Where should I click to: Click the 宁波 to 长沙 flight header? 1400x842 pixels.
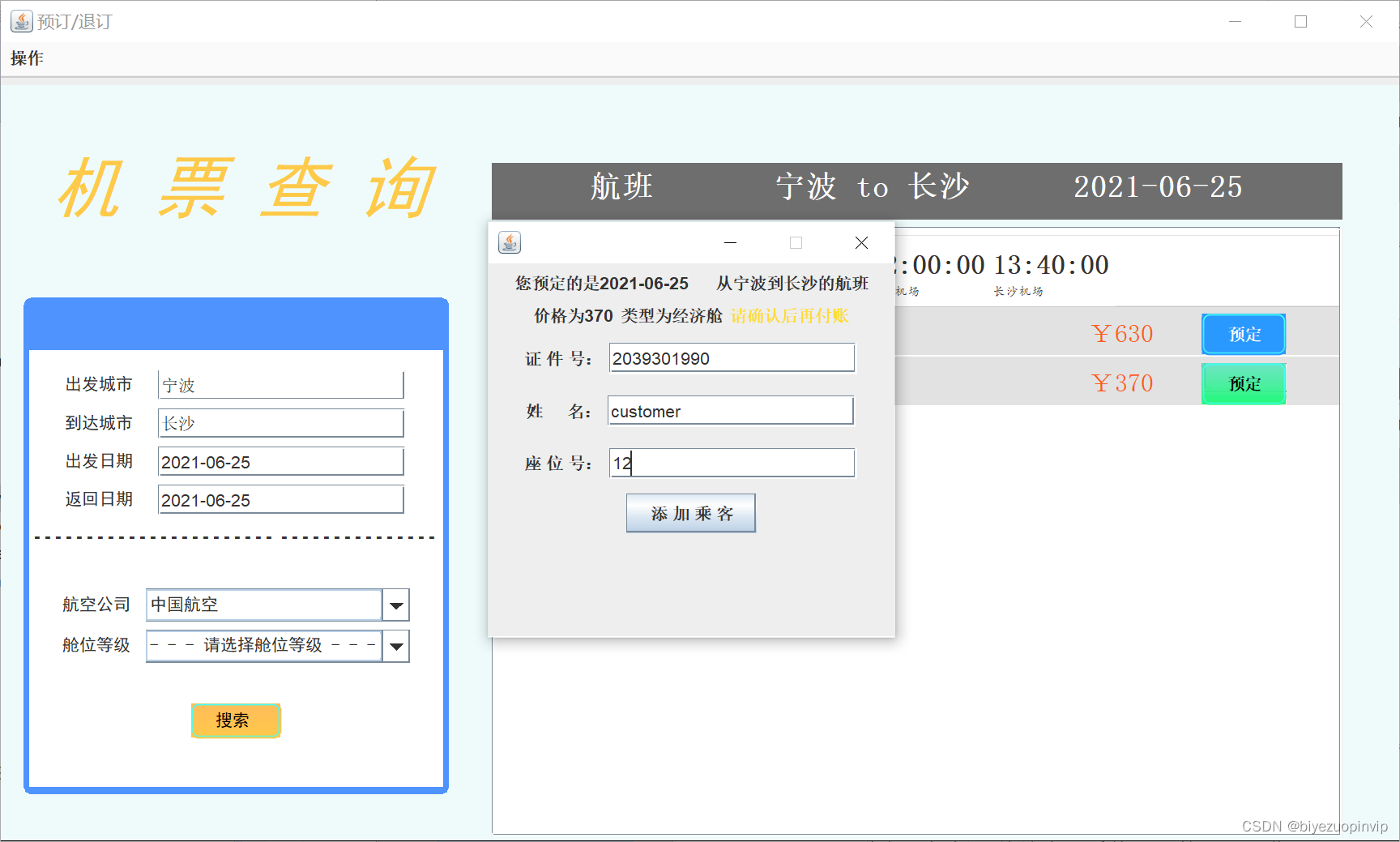click(x=871, y=187)
